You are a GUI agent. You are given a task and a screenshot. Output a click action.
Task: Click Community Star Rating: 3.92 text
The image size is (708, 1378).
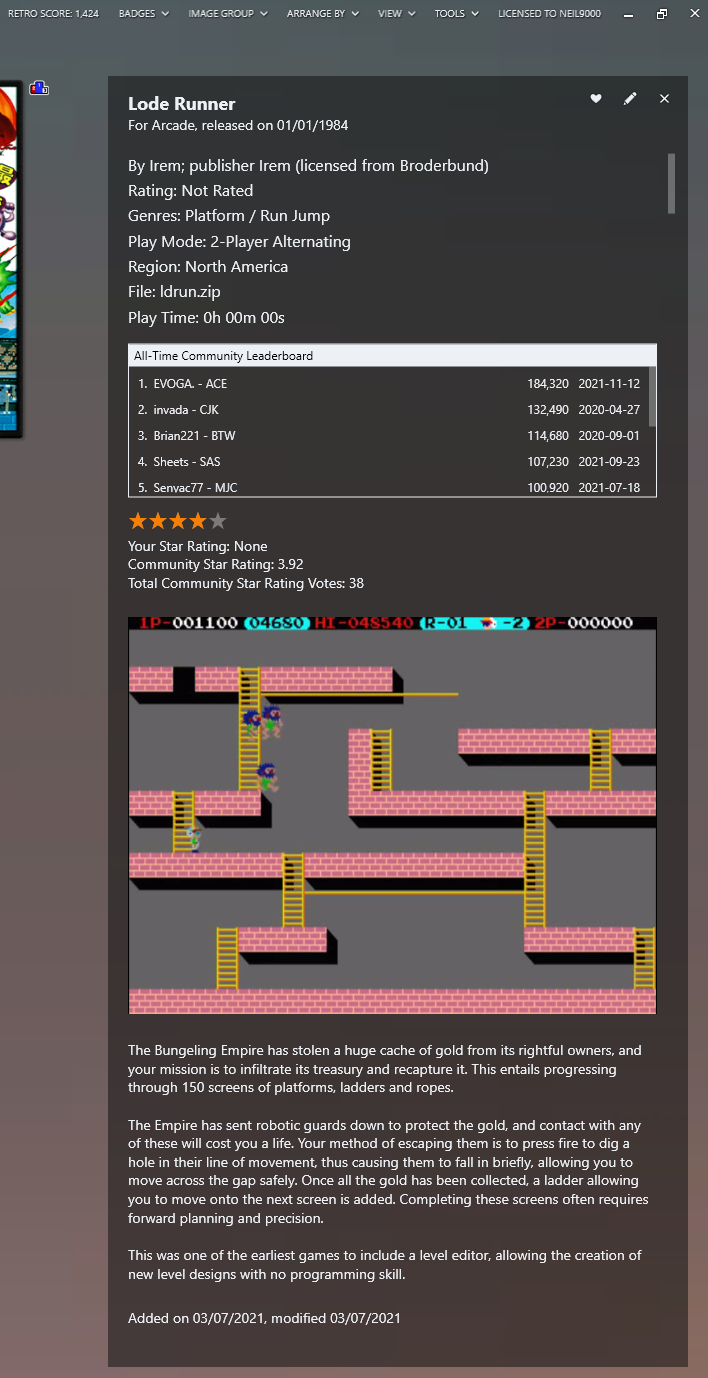216,565
